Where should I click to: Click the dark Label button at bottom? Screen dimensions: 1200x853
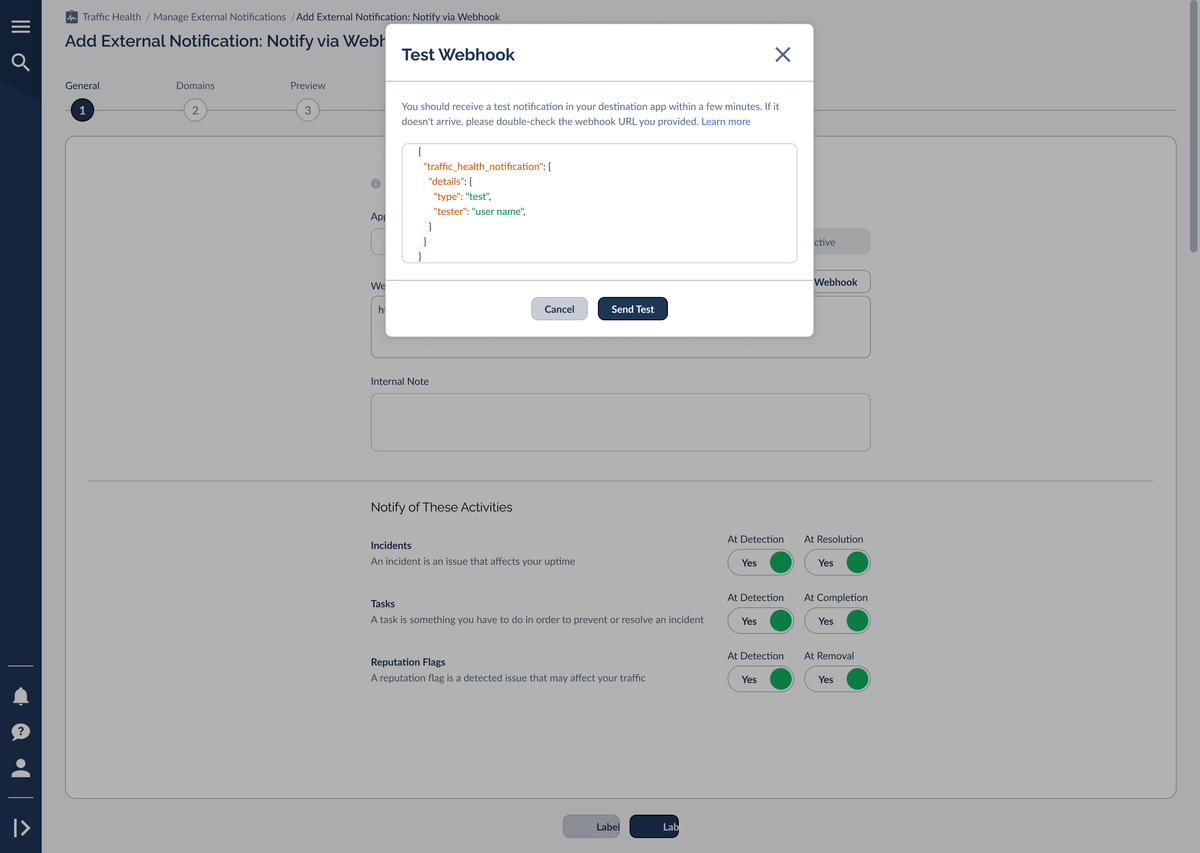pos(654,827)
